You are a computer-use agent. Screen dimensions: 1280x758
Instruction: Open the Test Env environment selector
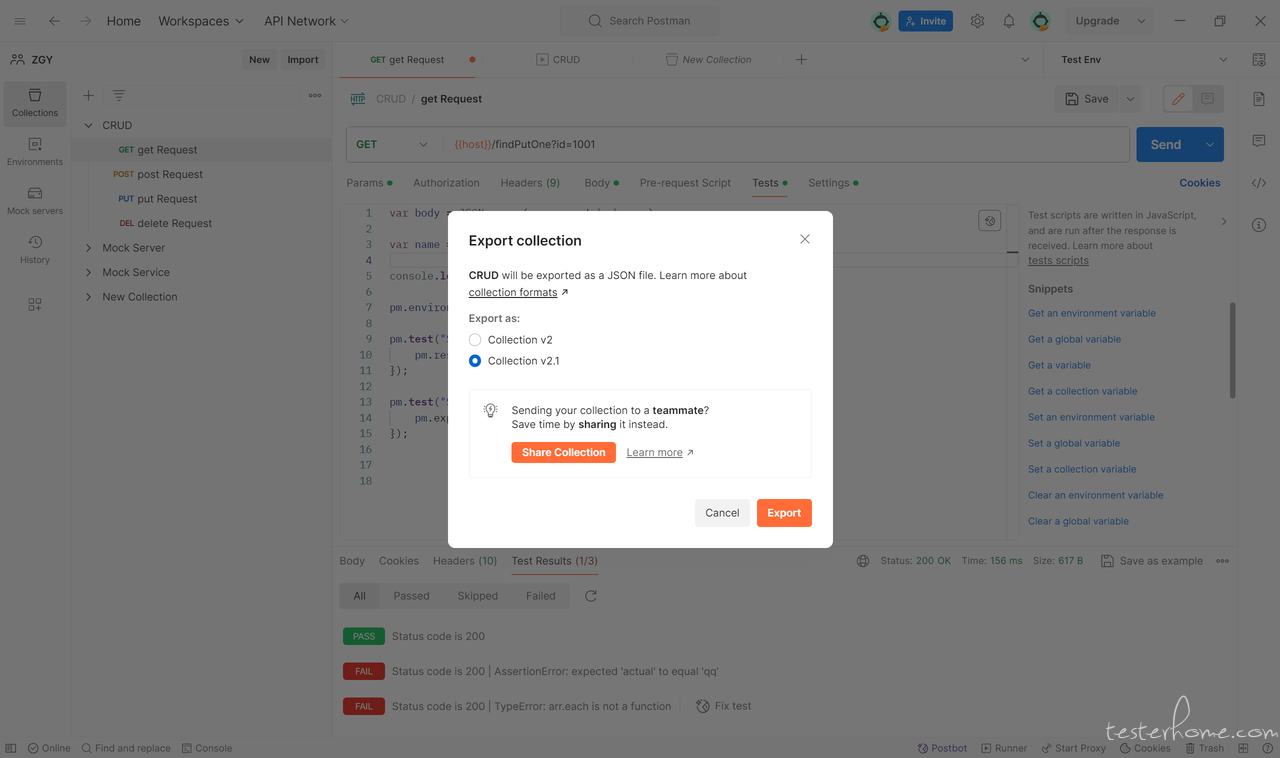pyautogui.click(x=1144, y=59)
